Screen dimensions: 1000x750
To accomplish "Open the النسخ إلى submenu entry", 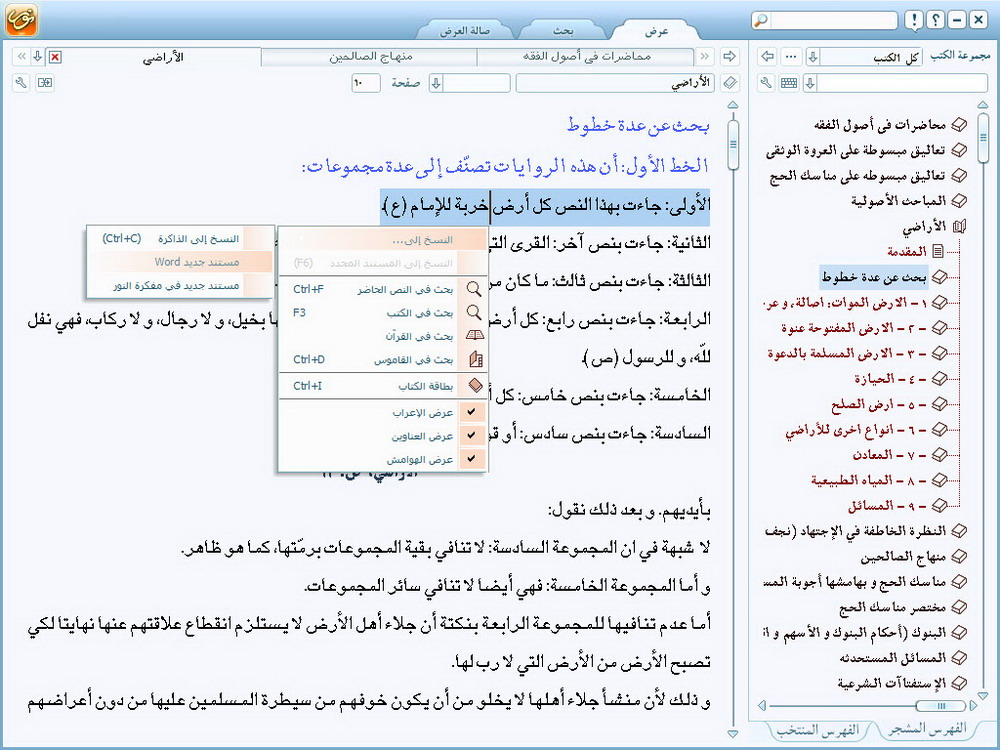I will pos(383,240).
